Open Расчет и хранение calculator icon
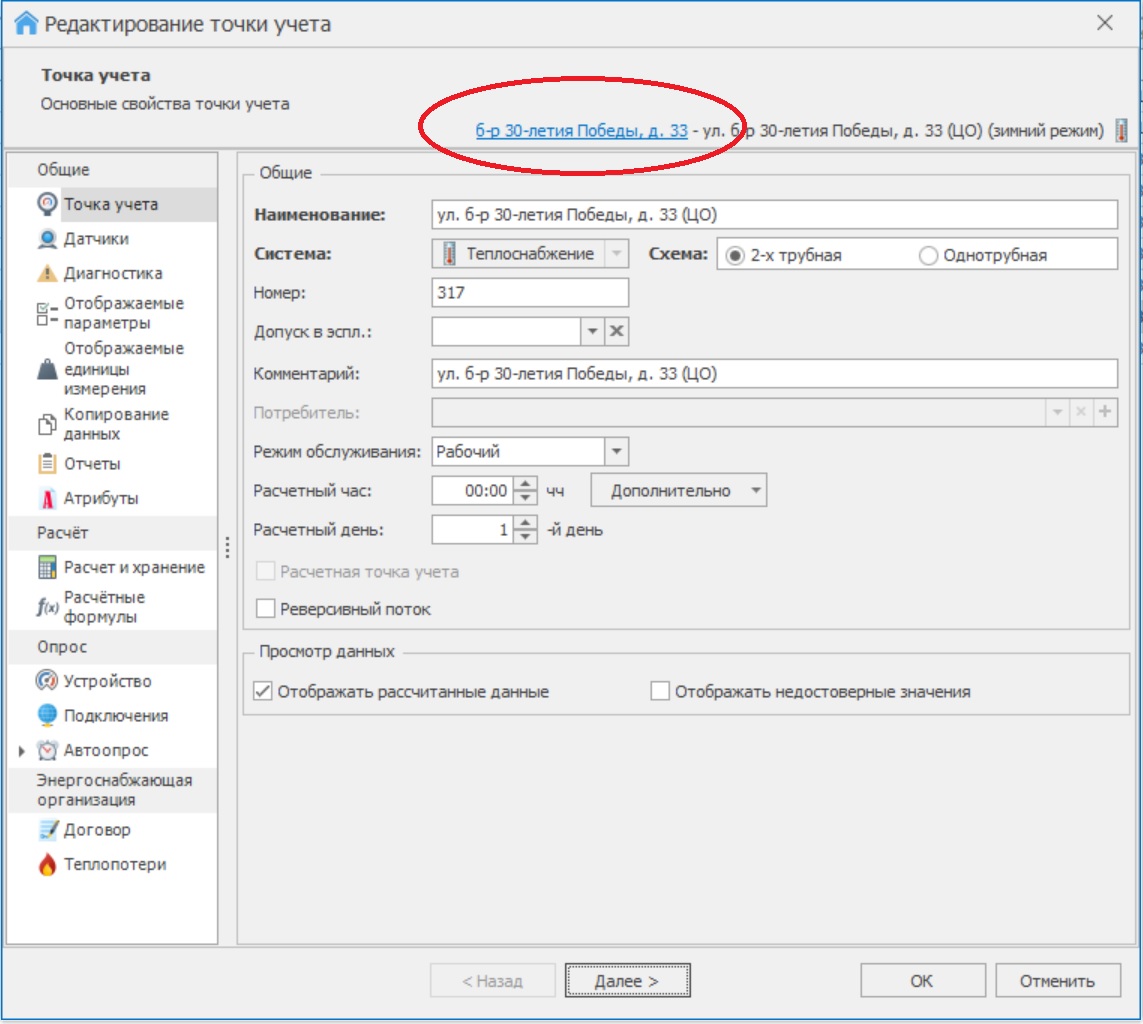 pyautogui.click(x=47, y=567)
